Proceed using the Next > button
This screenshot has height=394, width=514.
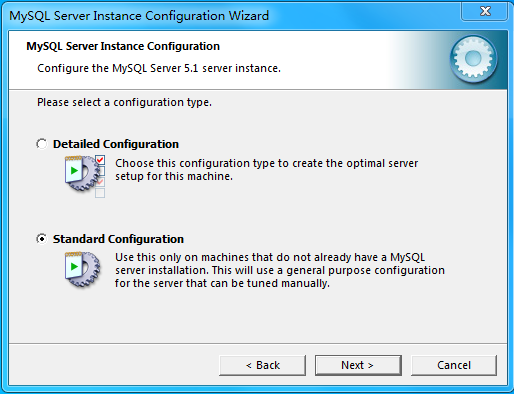click(x=358, y=365)
